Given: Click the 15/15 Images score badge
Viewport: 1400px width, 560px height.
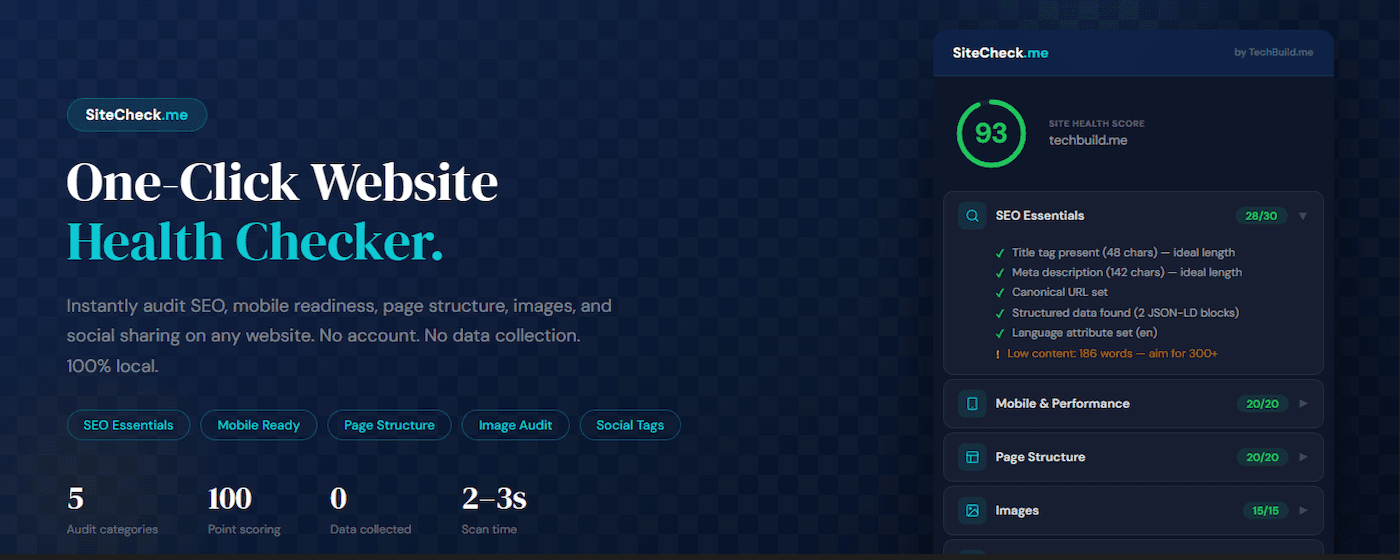Looking at the screenshot, I should 1266,511.
